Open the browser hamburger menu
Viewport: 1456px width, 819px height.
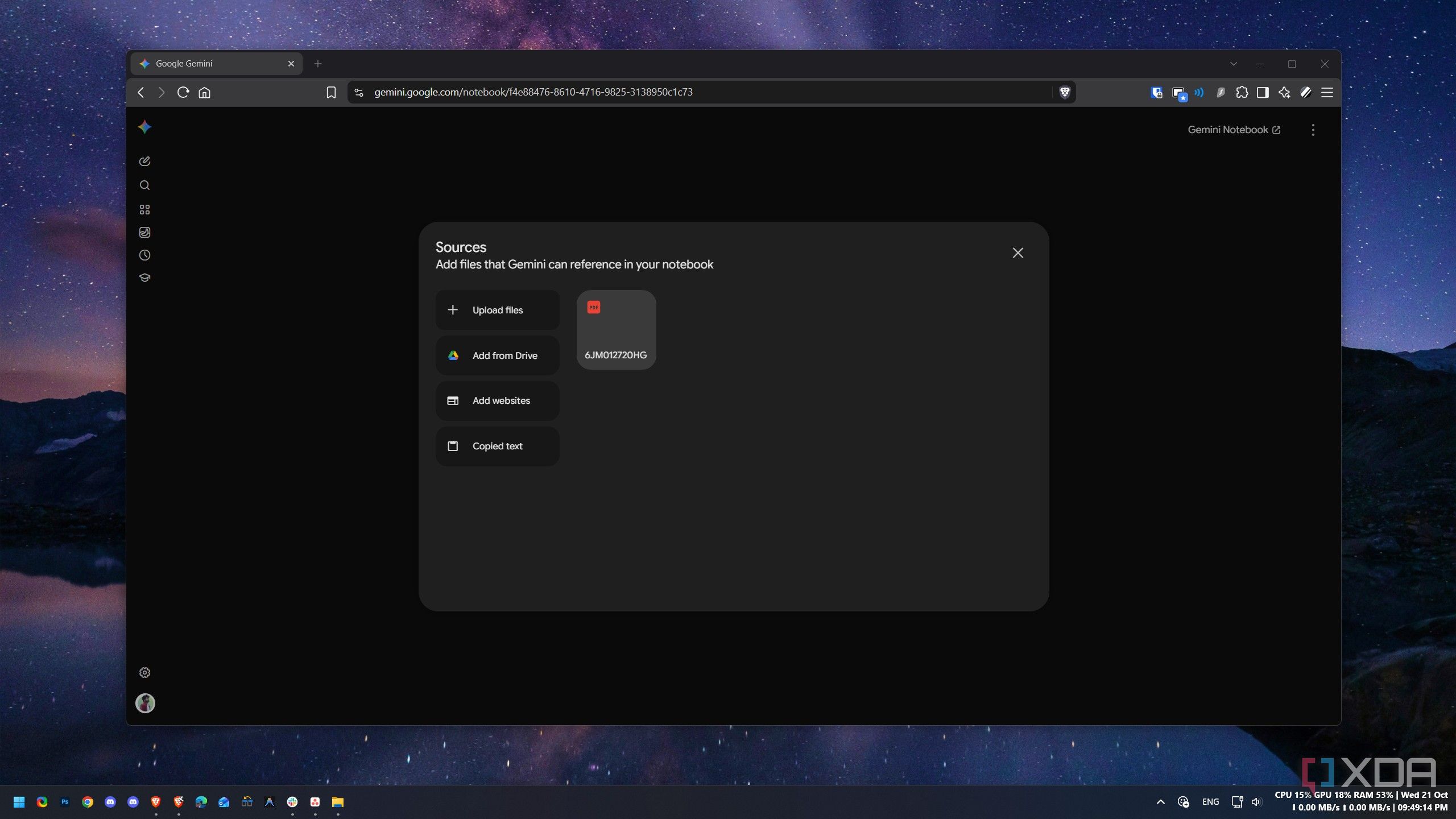coord(1327,92)
